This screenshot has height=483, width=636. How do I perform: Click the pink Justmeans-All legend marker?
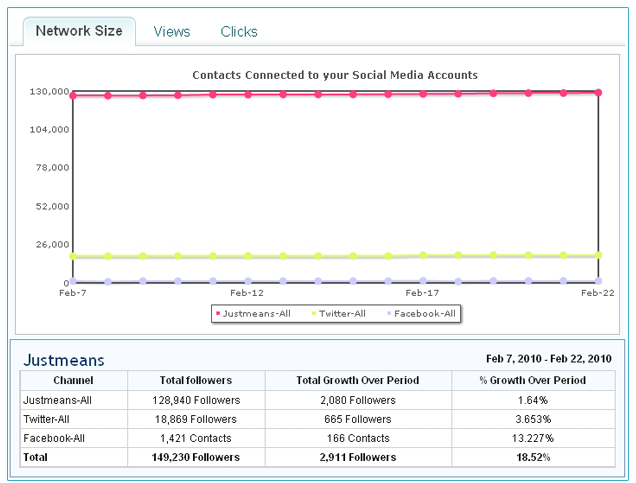218,313
